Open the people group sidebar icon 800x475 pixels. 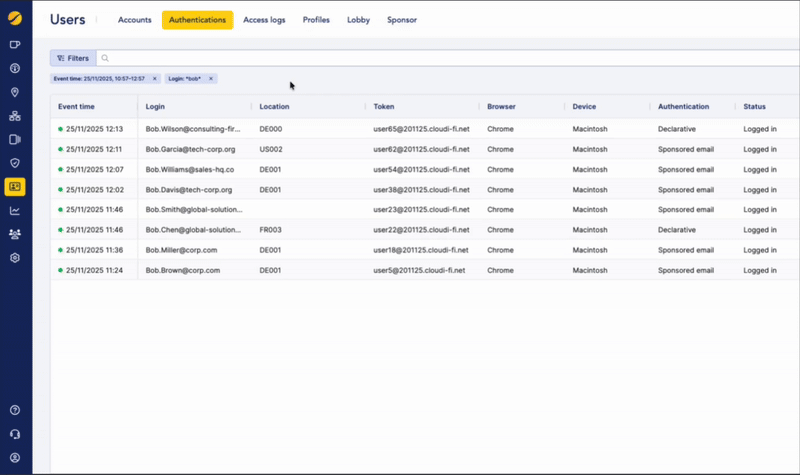click(x=15, y=234)
